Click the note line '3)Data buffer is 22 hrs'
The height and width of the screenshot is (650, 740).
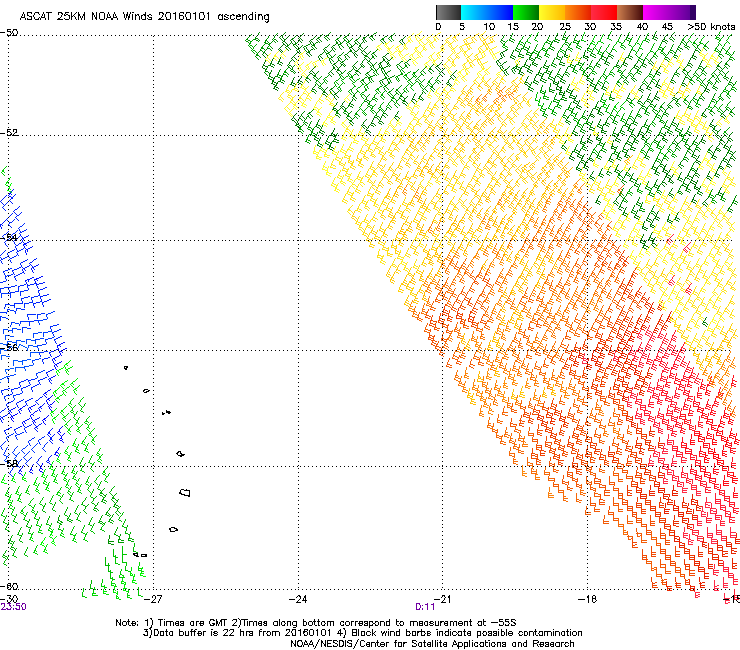pos(362,633)
